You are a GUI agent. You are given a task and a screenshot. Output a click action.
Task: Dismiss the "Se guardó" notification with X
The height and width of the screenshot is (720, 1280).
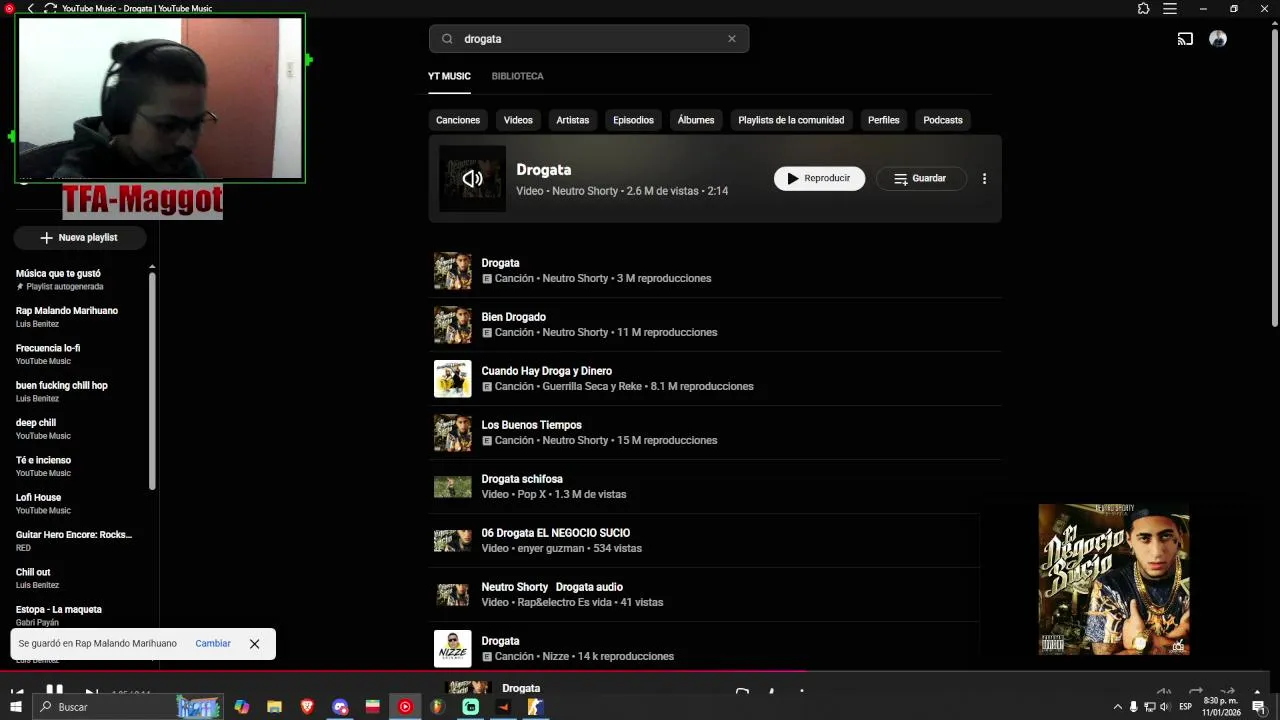[x=254, y=644]
